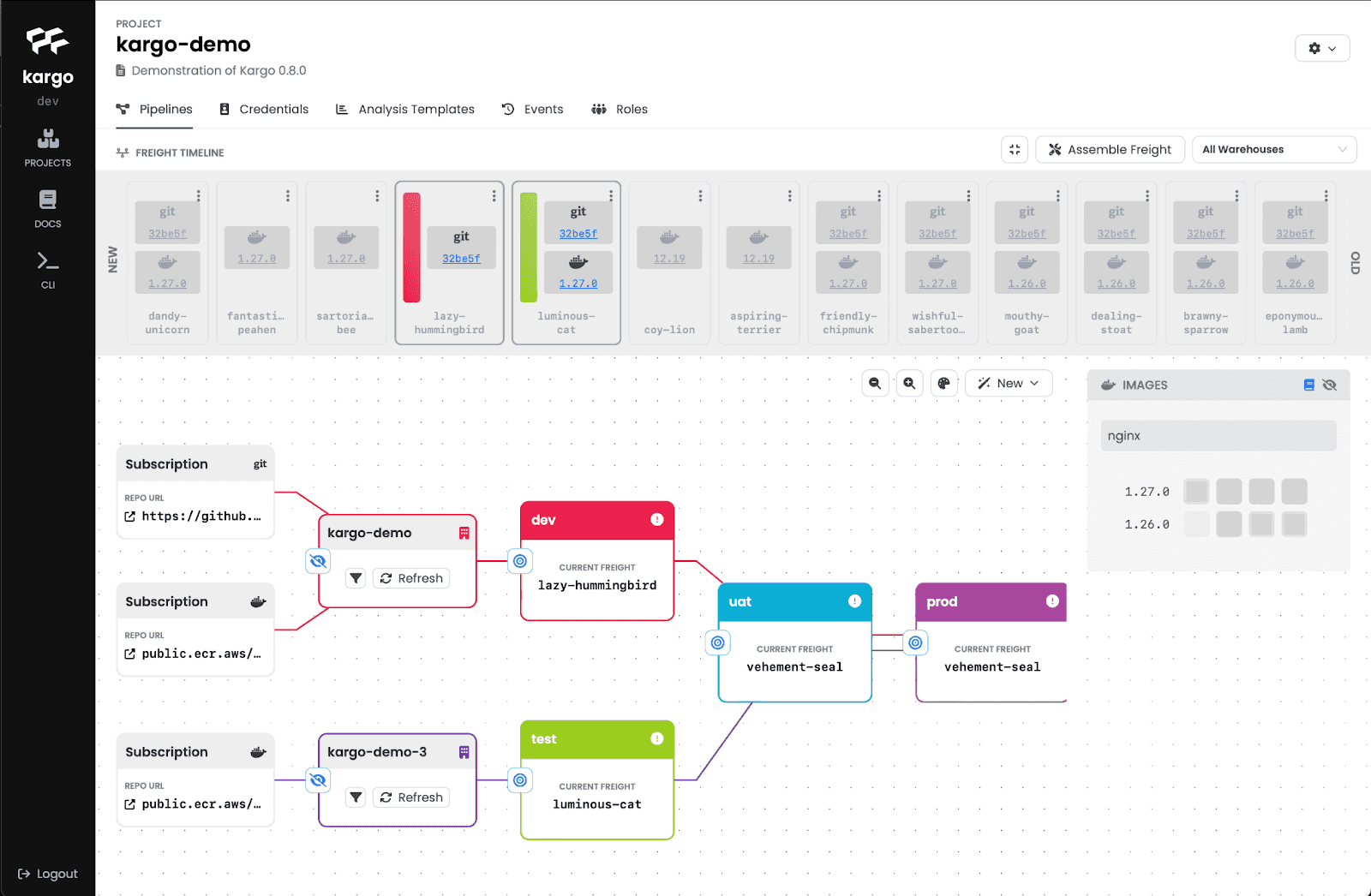Click the green bar on luminous-cat freight

[529, 248]
